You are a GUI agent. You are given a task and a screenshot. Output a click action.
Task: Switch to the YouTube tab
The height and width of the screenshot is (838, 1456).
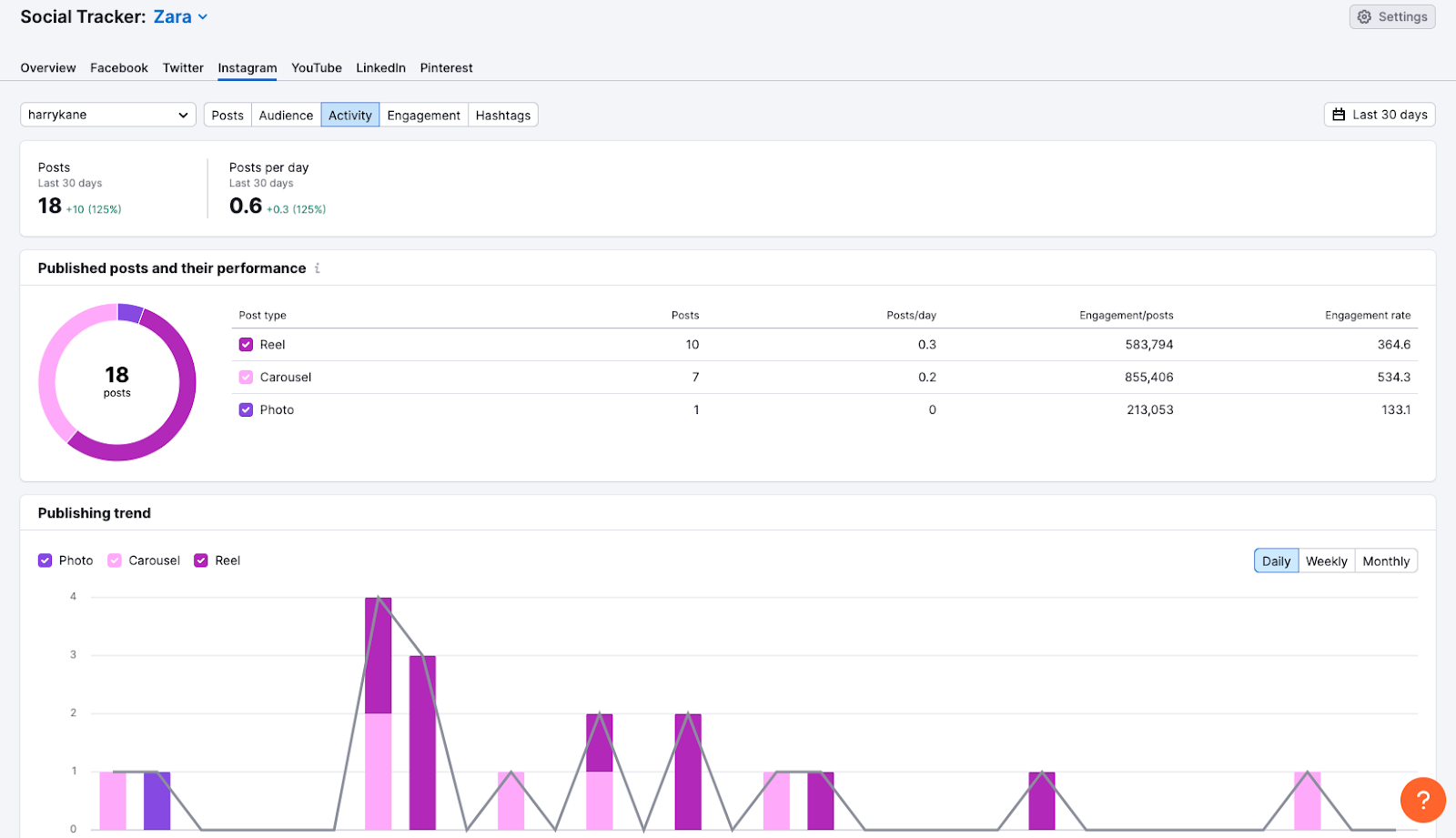coord(316,68)
